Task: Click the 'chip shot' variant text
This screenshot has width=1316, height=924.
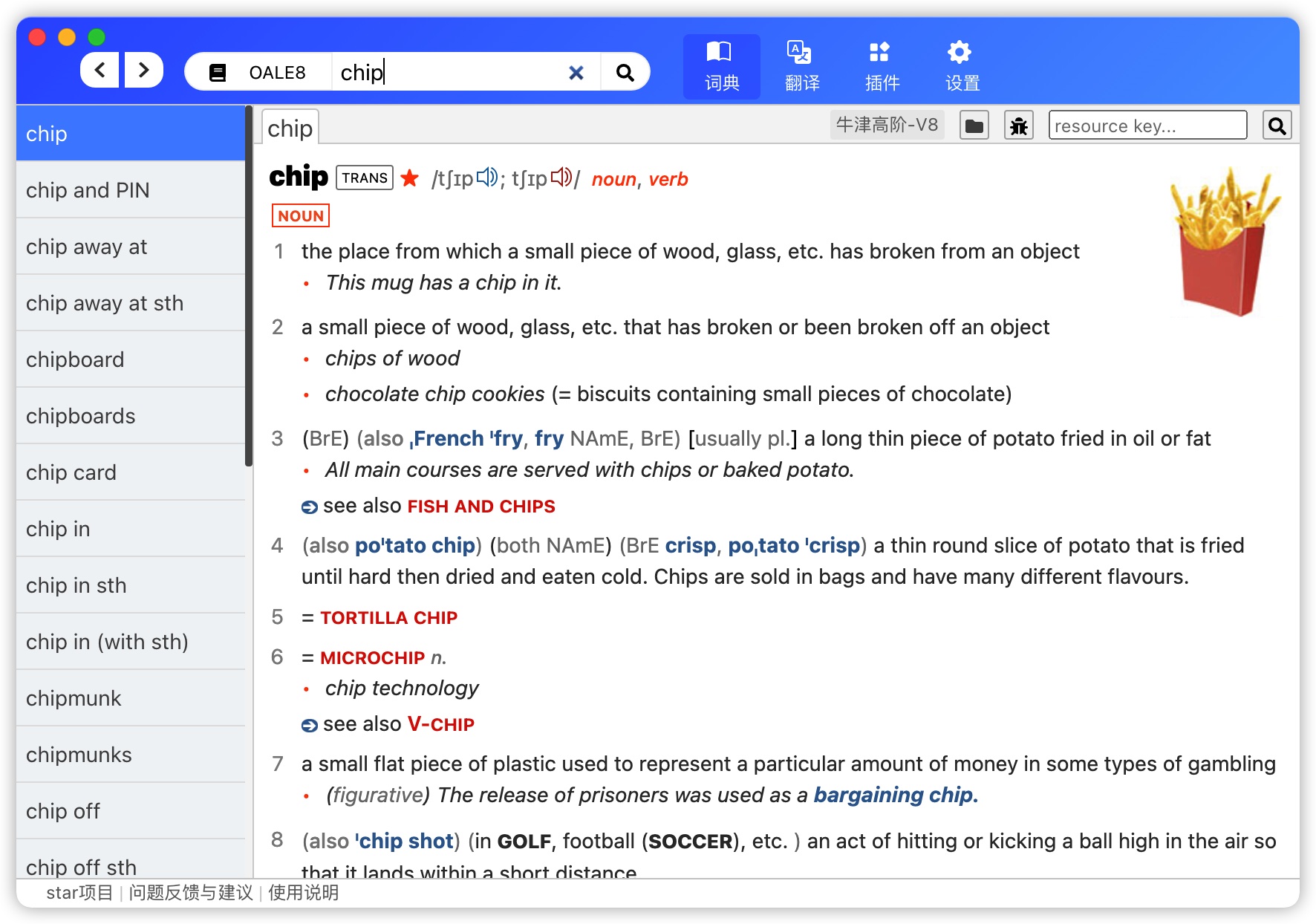Action: 404,841
